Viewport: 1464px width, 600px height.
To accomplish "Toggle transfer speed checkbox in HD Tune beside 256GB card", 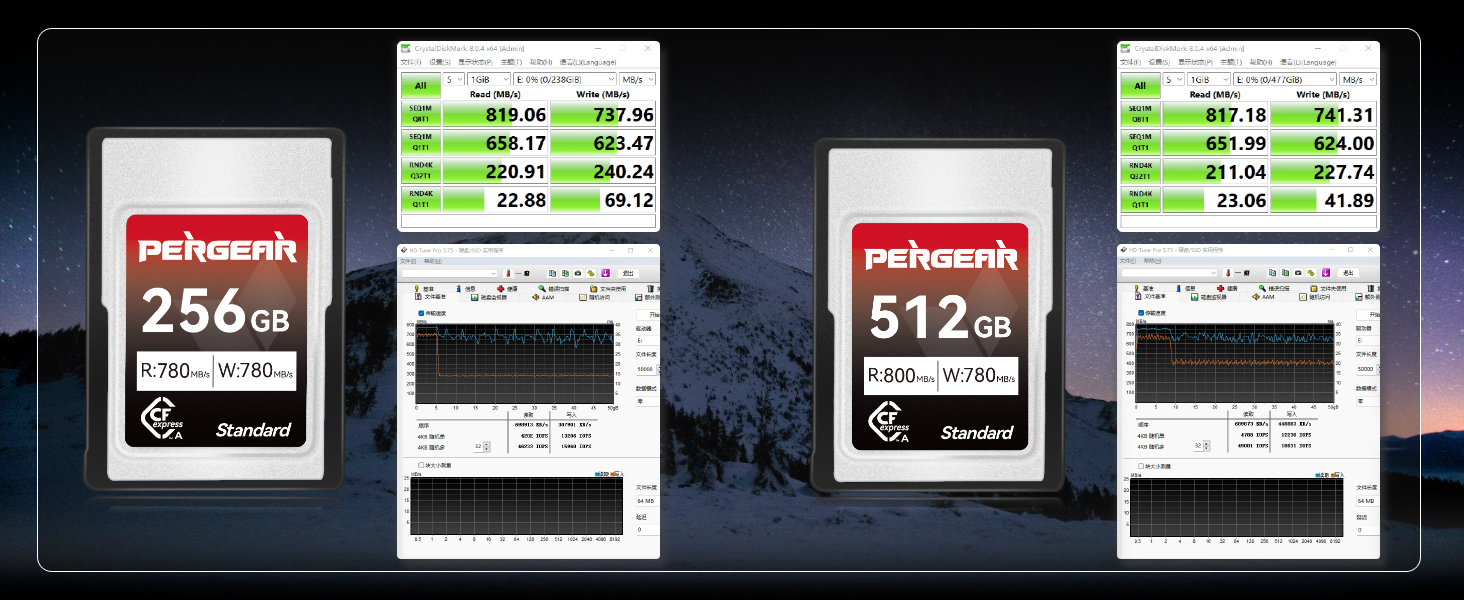I will pyautogui.click(x=421, y=313).
